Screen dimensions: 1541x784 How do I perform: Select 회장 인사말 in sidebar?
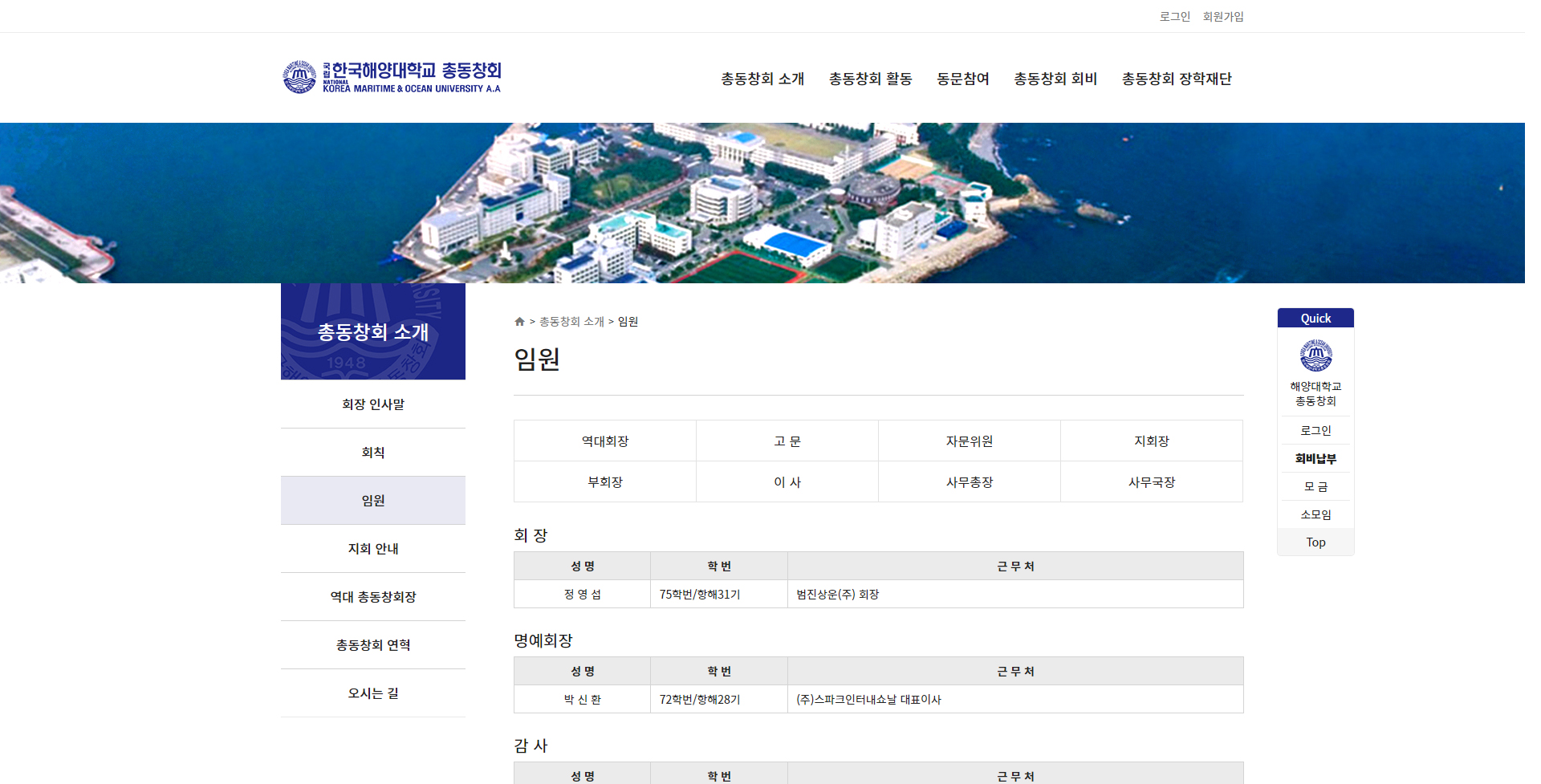tap(373, 404)
